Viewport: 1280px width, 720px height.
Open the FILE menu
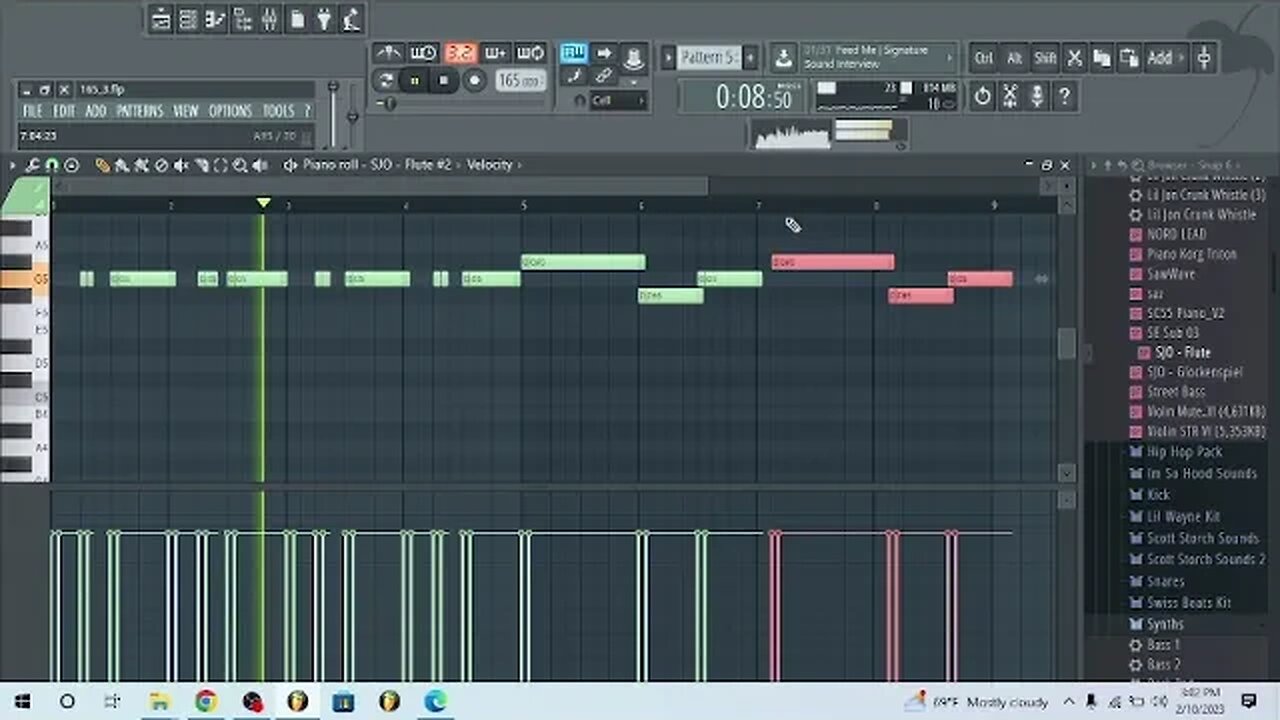pyautogui.click(x=32, y=111)
